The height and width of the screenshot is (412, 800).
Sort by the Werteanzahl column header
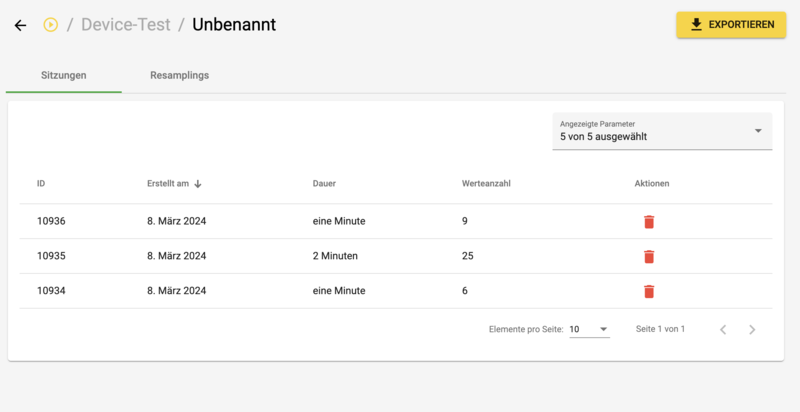(x=486, y=184)
